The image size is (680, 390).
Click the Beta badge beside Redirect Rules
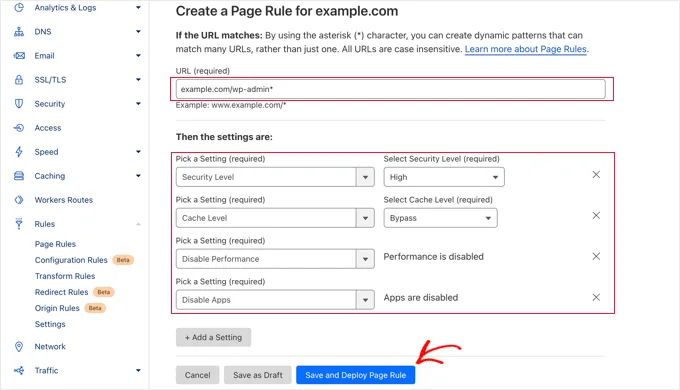pyautogui.click(x=104, y=292)
